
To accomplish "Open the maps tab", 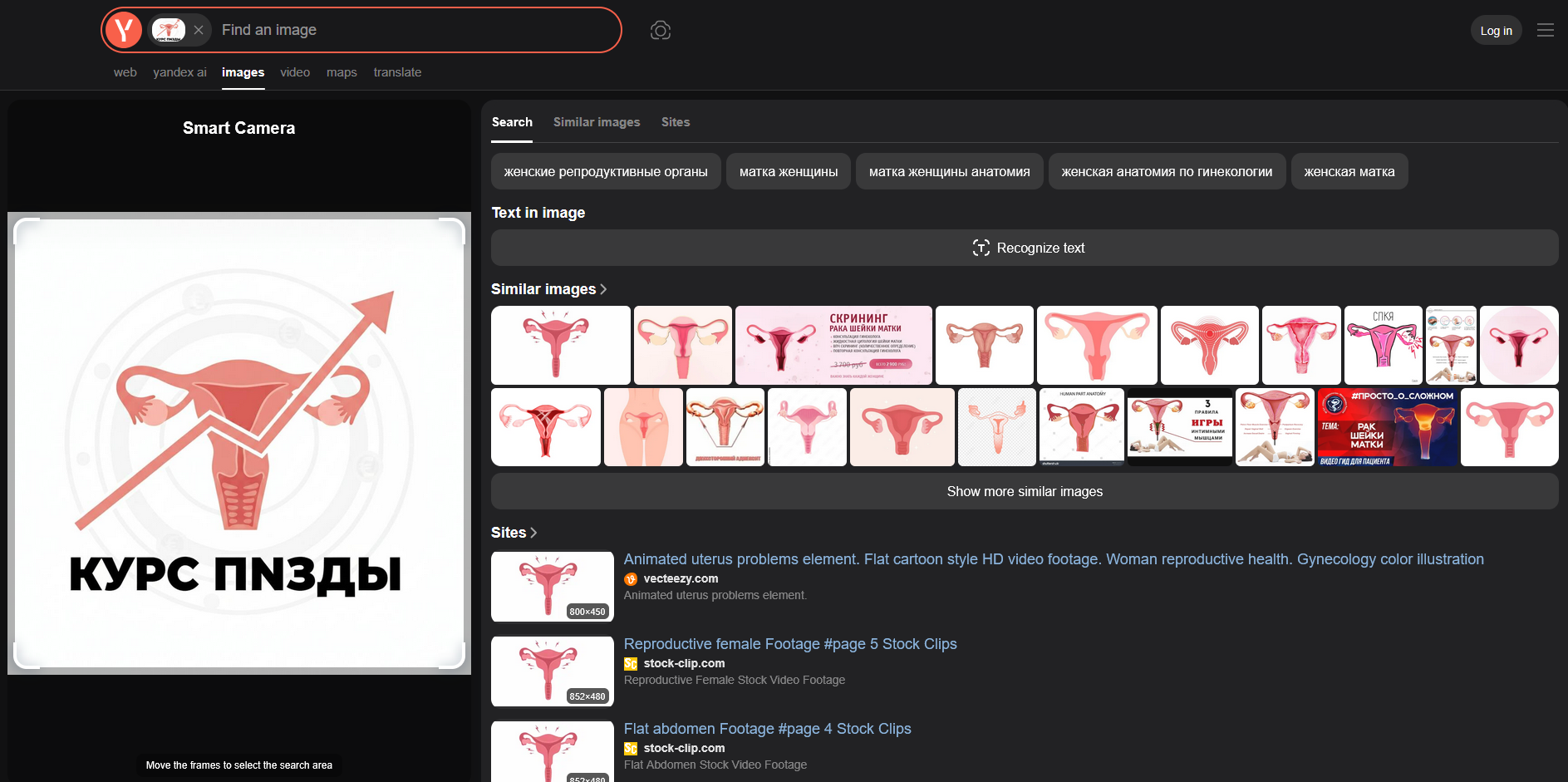I will [342, 72].
